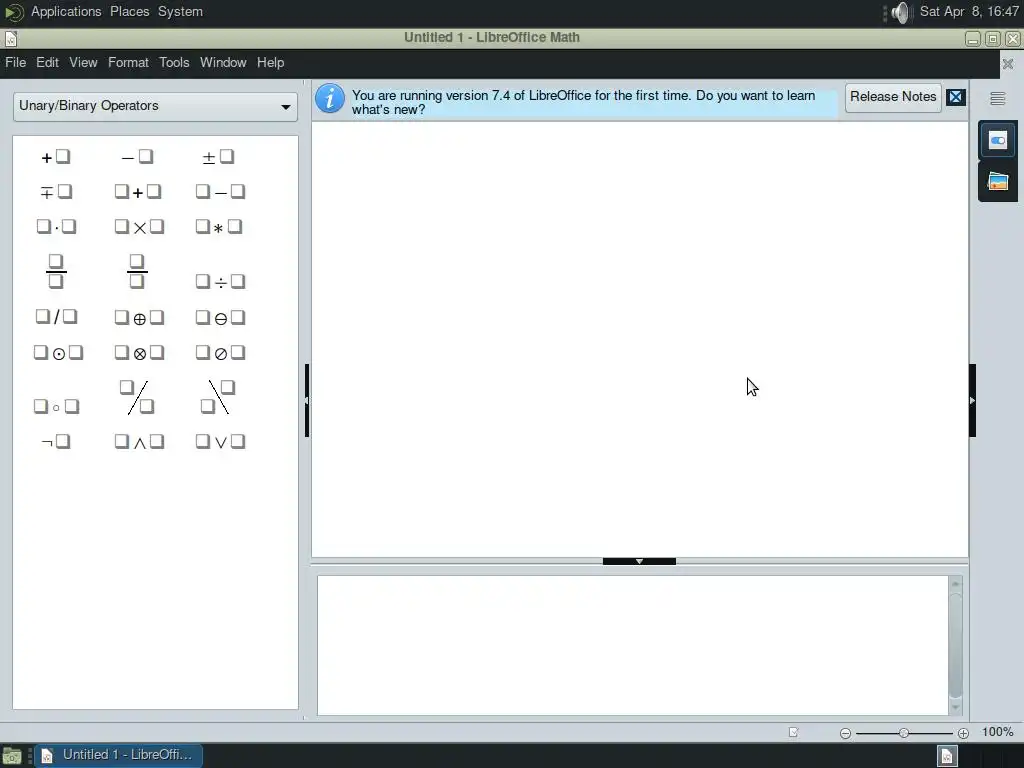Image resolution: width=1024 pixels, height=768 pixels.
Task: Close the document using menu bar X
Action: click(1008, 64)
